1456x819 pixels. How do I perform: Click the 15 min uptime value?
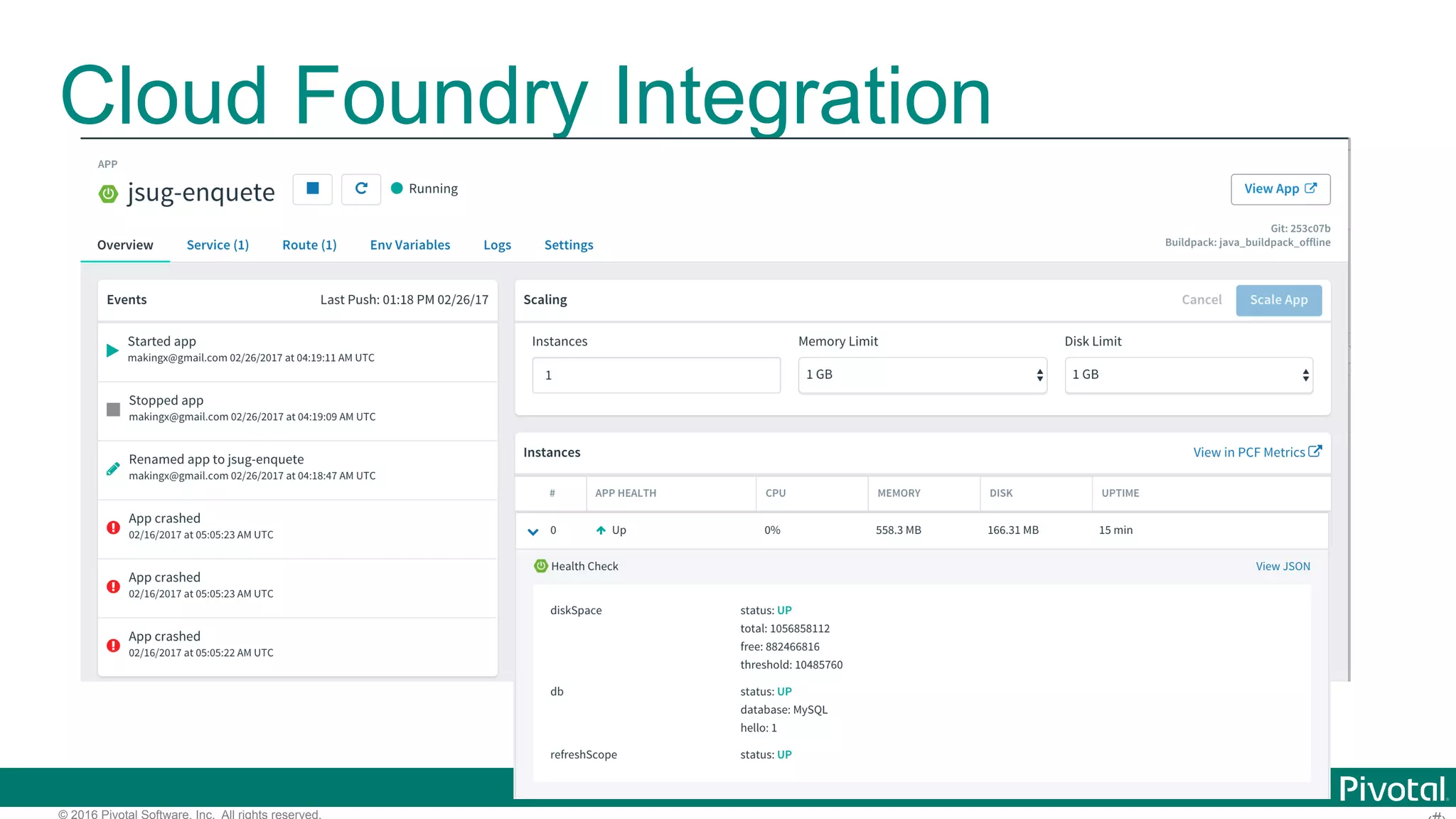pyautogui.click(x=1116, y=530)
